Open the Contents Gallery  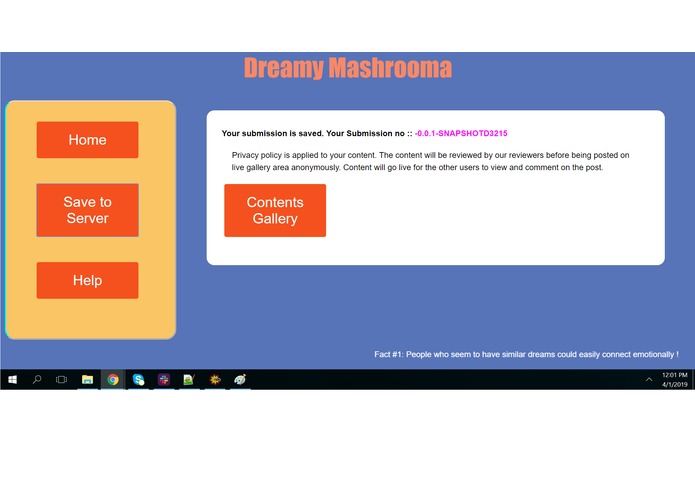[x=275, y=210]
